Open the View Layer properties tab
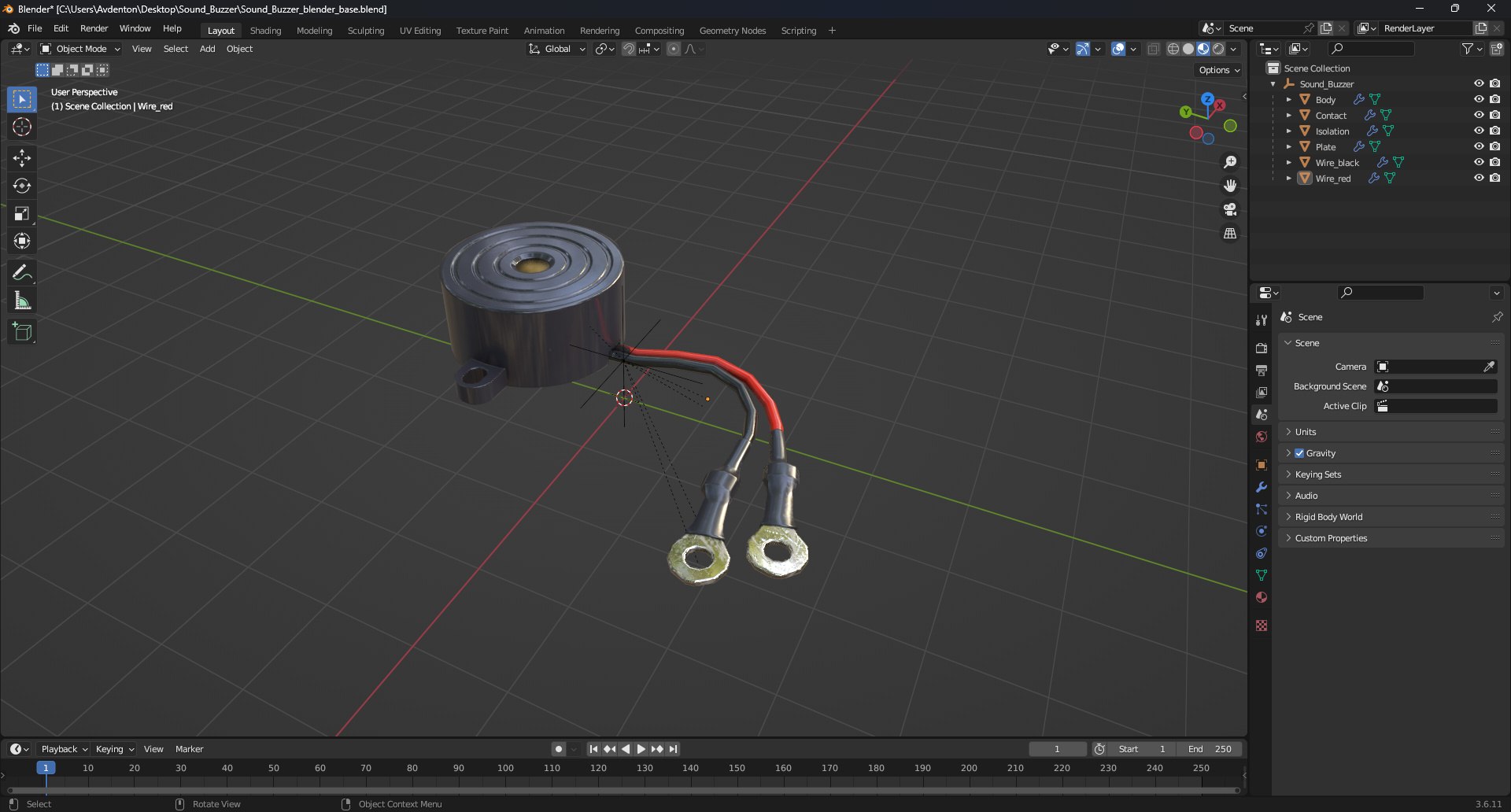The height and width of the screenshot is (812, 1511). pos(1262,392)
